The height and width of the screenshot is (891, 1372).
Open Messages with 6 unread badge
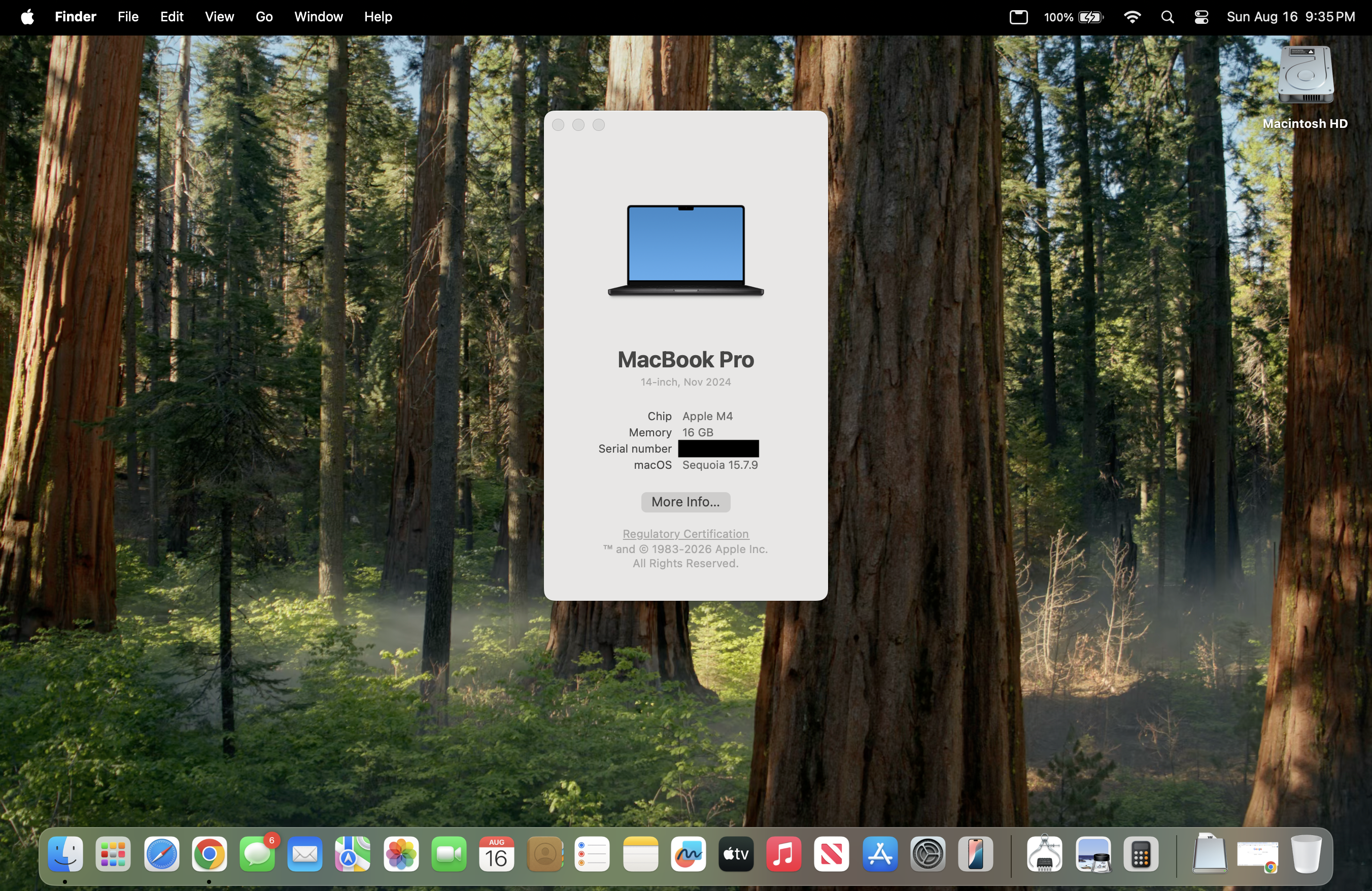click(257, 853)
